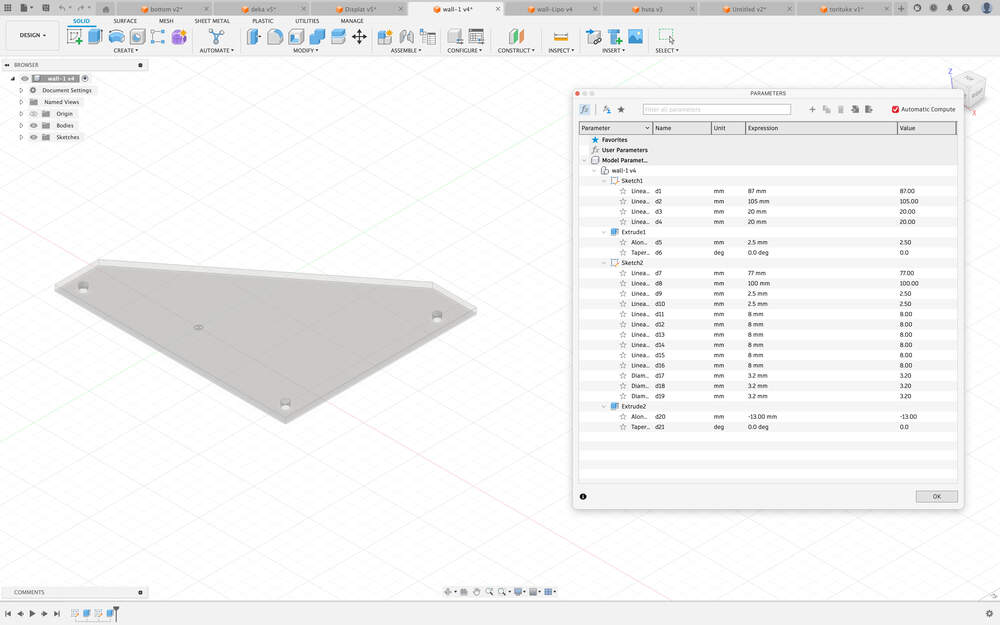
Task: Switch to the SHEET METAL ribbon tab
Action: (212, 21)
